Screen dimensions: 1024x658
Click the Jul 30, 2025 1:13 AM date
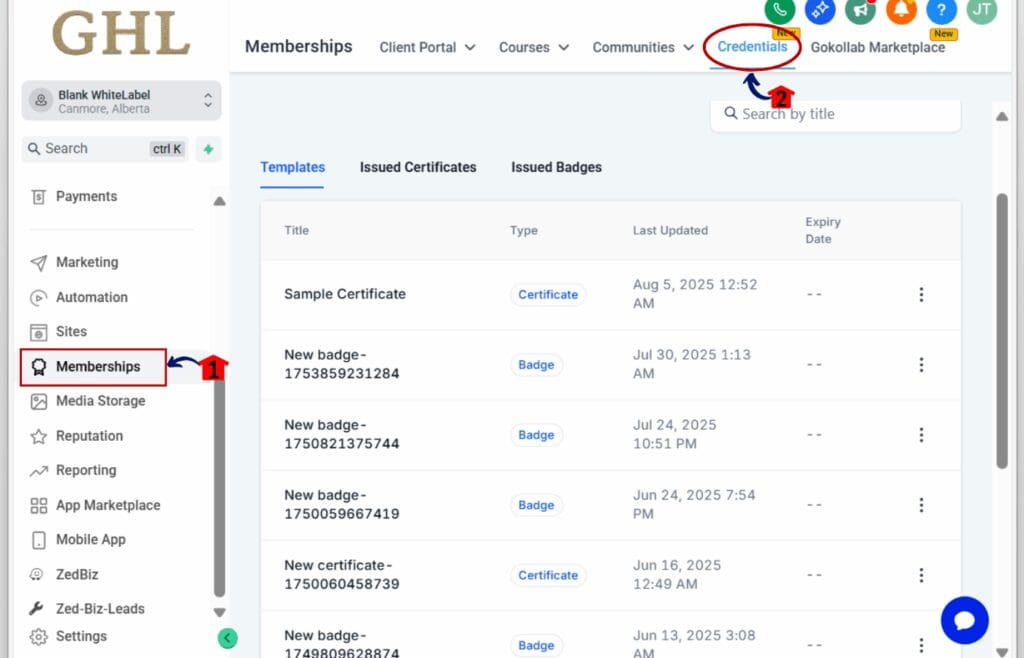pos(692,364)
